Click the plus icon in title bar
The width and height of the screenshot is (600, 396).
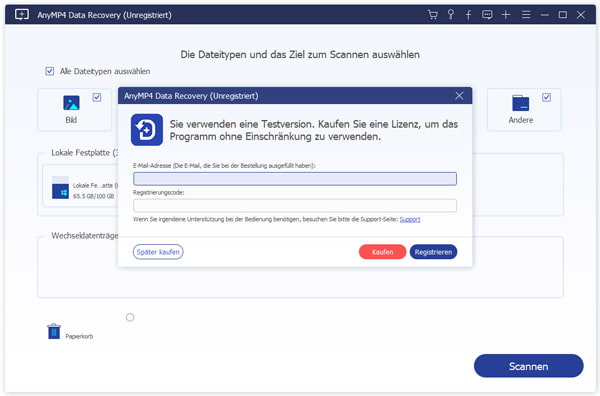click(506, 15)
